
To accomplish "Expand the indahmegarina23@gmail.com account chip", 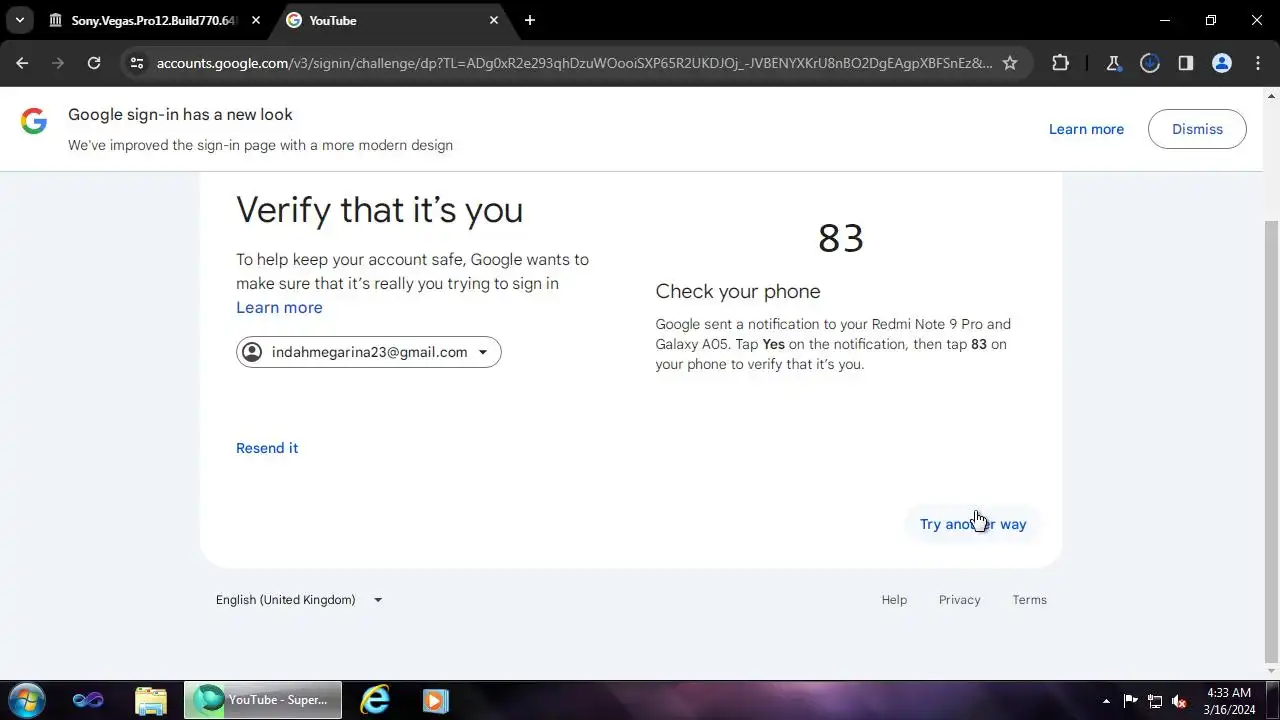I will tap(368, 352).
